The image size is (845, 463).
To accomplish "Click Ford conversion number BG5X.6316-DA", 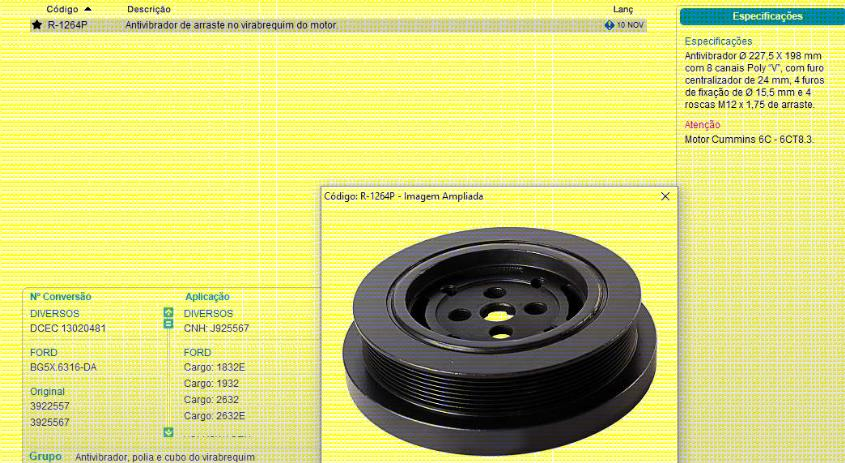I will point(63,367).
